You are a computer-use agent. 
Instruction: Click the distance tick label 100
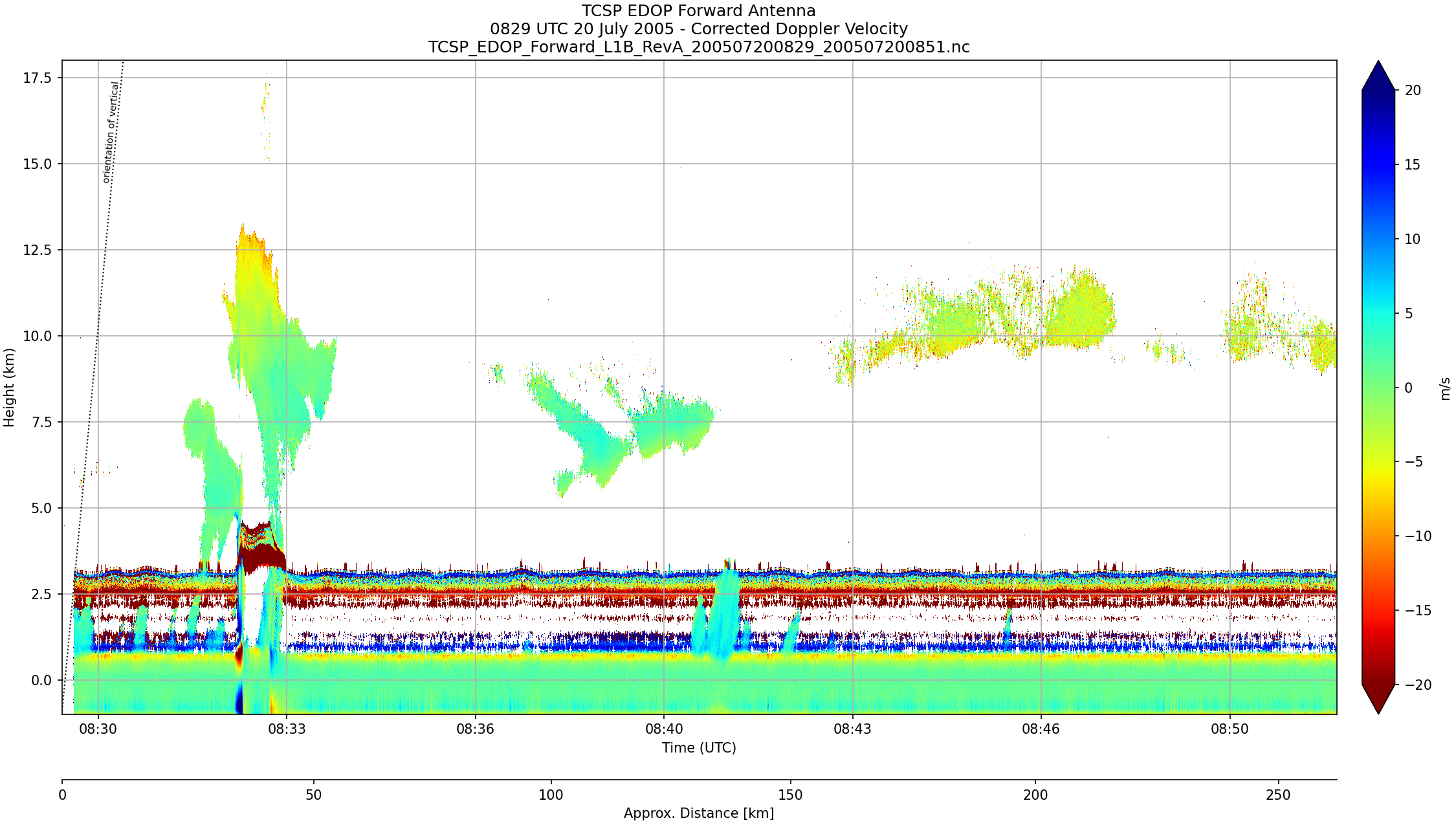pos(551,795)
